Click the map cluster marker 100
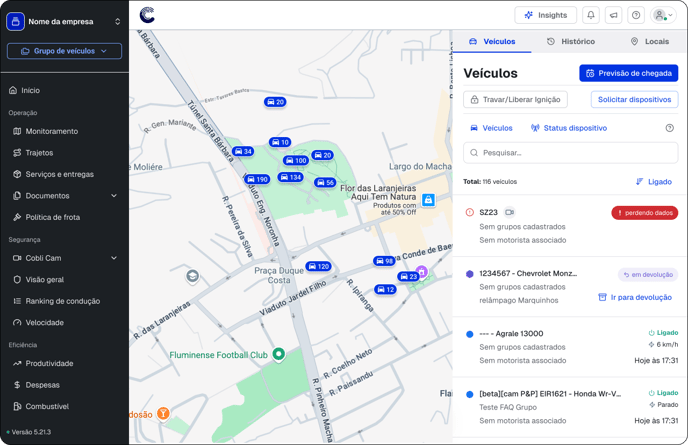Image resolution: width=688 pixels, height=445 pixels. pos(296,161)
